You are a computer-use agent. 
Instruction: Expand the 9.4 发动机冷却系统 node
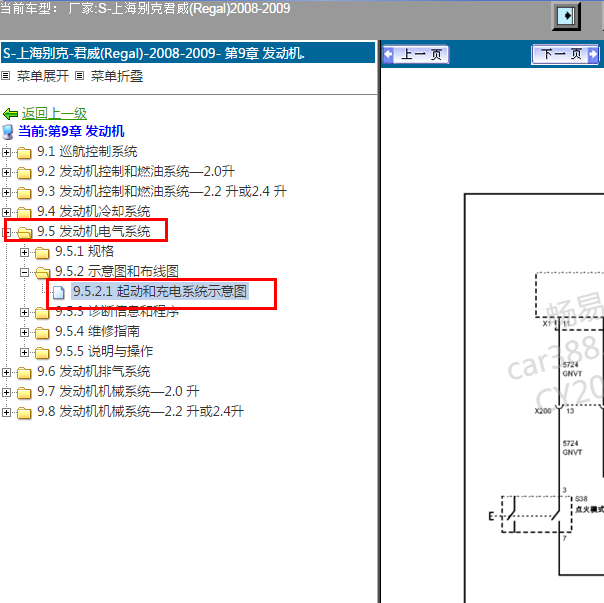click(x=6, y=212)
